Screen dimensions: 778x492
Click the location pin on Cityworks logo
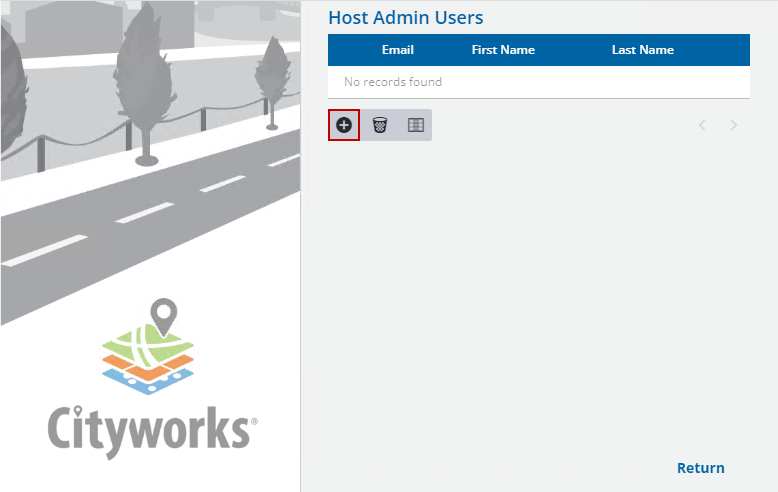click(163, 317)
